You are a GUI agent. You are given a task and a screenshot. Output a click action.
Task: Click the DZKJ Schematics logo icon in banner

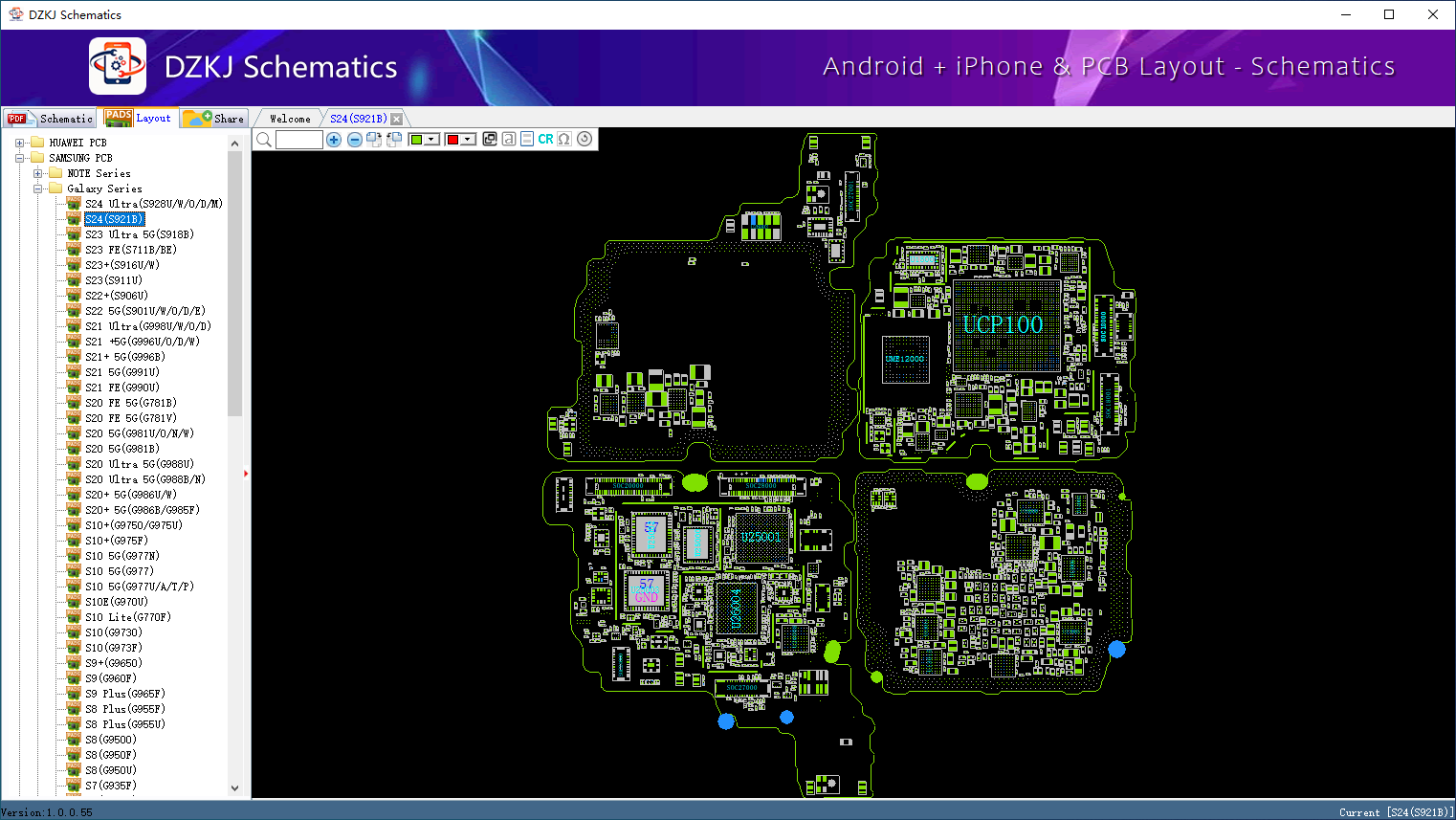(118, 66)
